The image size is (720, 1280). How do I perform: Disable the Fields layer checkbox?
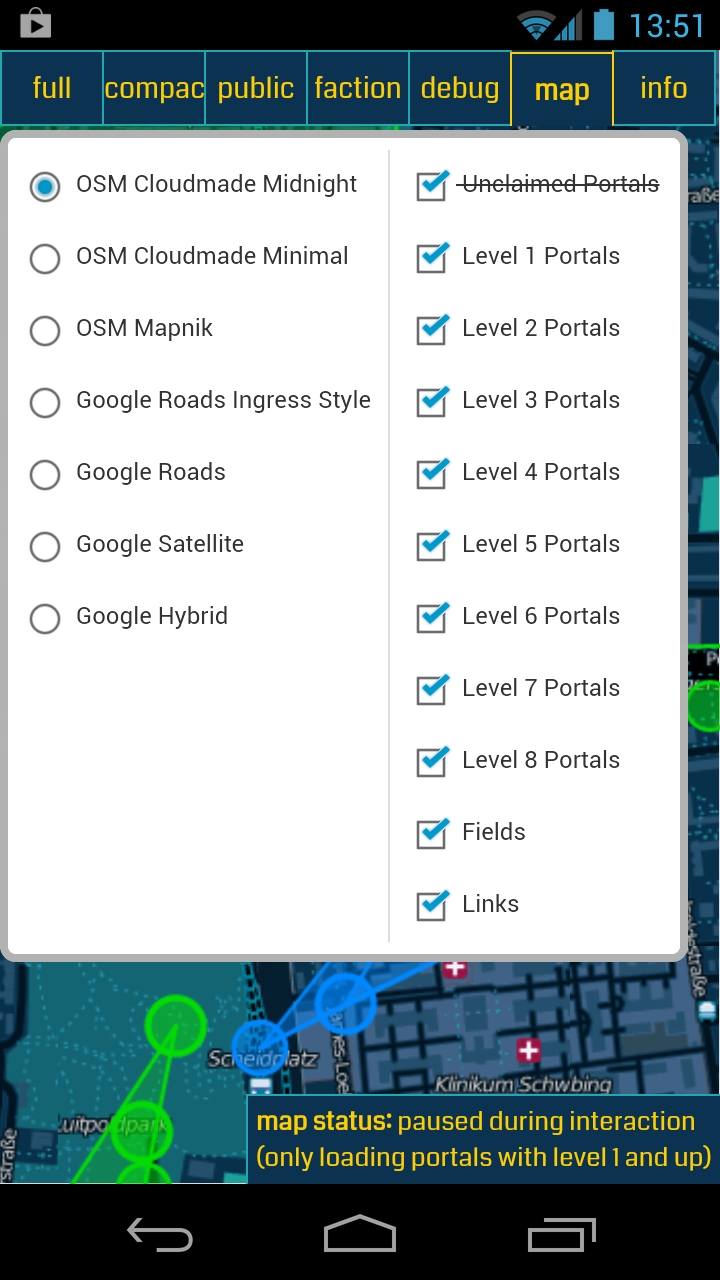(x=432, y=832)
